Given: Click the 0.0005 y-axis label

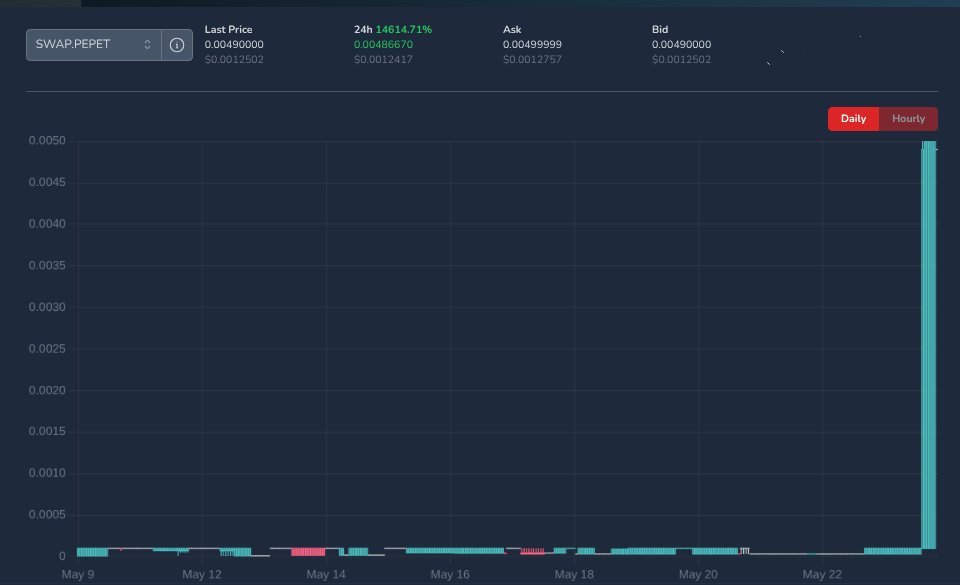Looking at the screenshot, I should click(x=47, y=515).
